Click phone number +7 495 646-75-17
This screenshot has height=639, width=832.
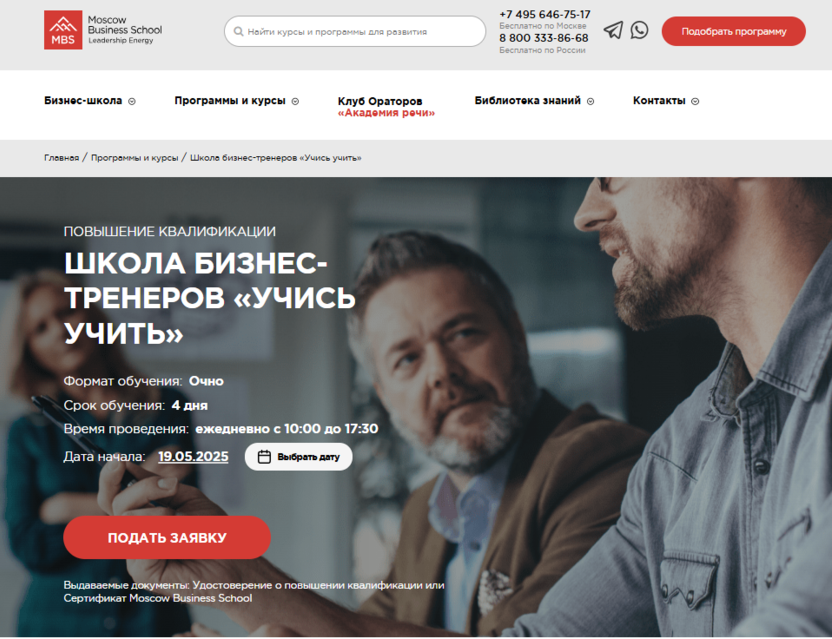[x=544, y=14]
